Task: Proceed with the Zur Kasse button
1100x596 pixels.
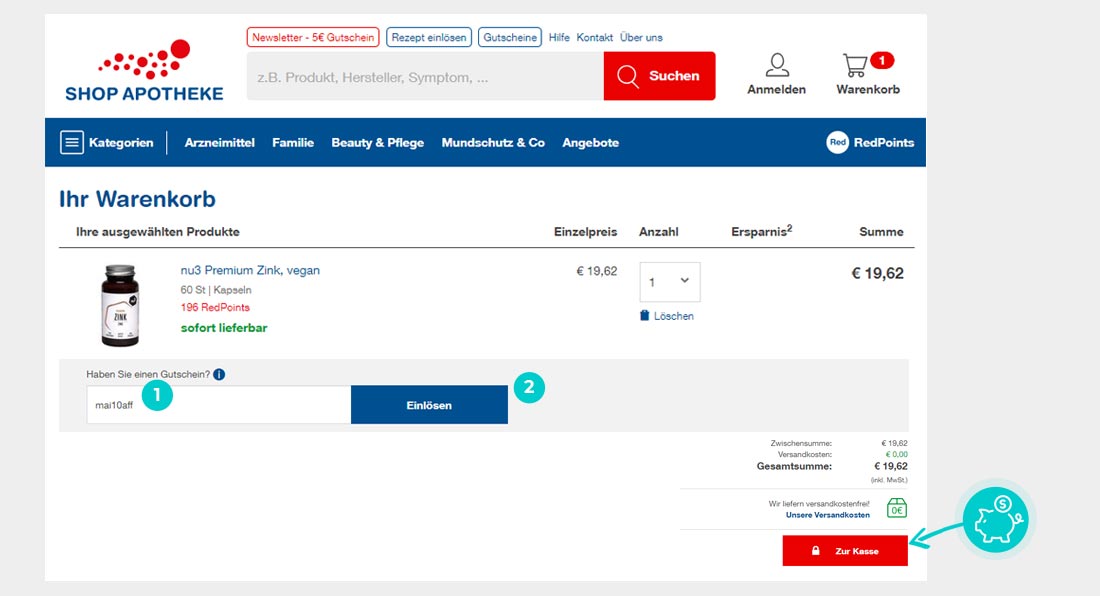Action: tap(845, 550)
